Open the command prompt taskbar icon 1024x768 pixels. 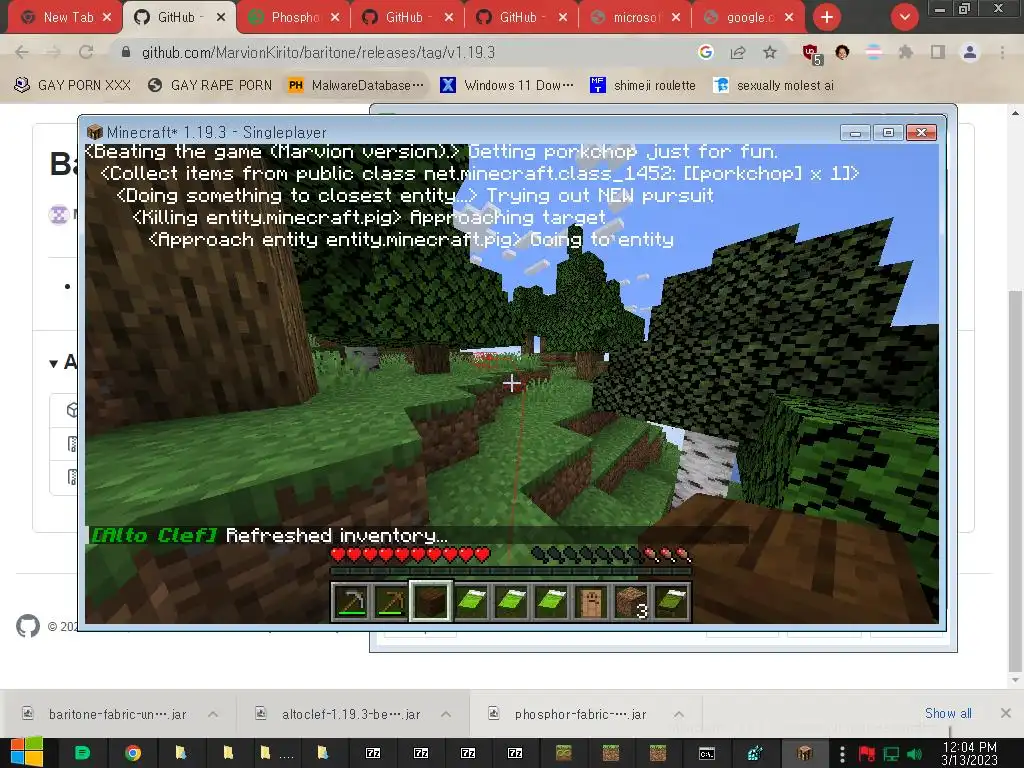coord(707,753)
